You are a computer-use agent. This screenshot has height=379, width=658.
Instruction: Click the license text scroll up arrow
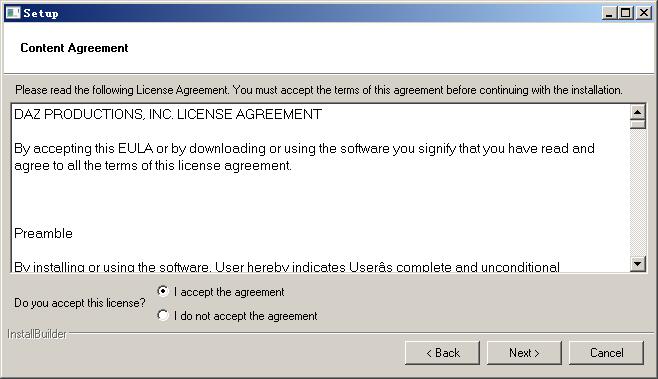pos(637,112)
